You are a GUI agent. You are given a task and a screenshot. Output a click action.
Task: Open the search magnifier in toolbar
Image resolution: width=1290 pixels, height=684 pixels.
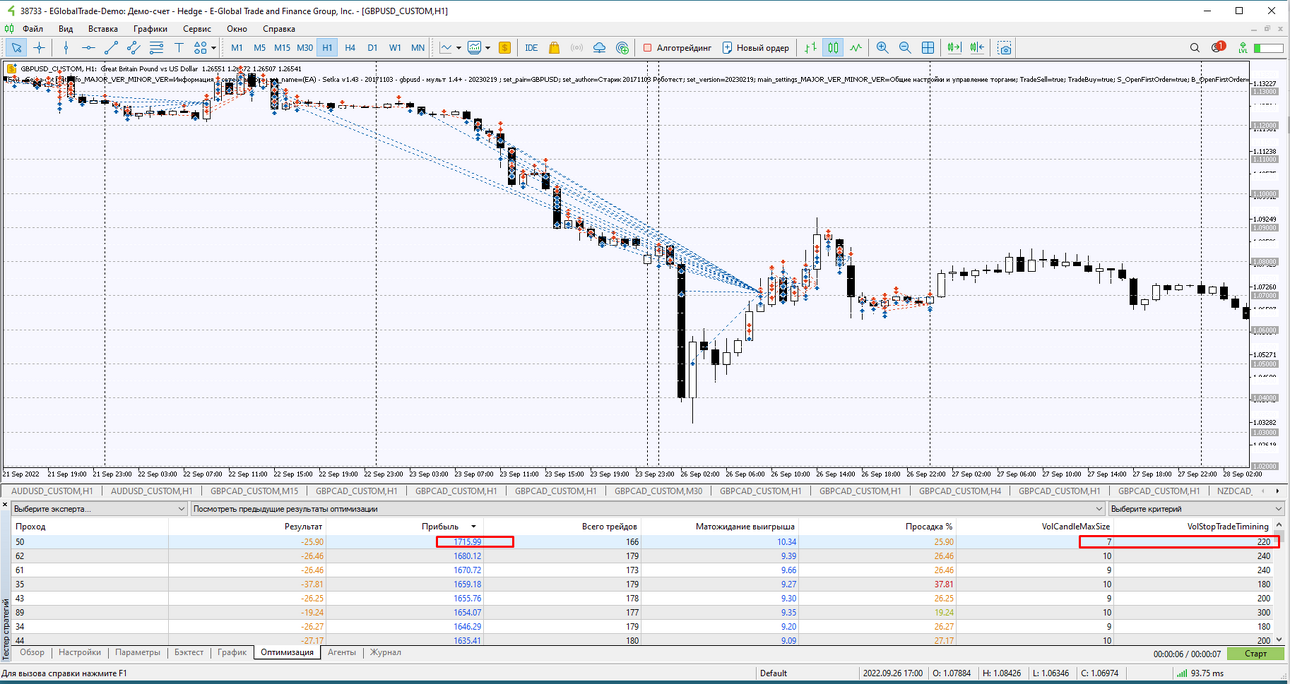coord(1194,47)
